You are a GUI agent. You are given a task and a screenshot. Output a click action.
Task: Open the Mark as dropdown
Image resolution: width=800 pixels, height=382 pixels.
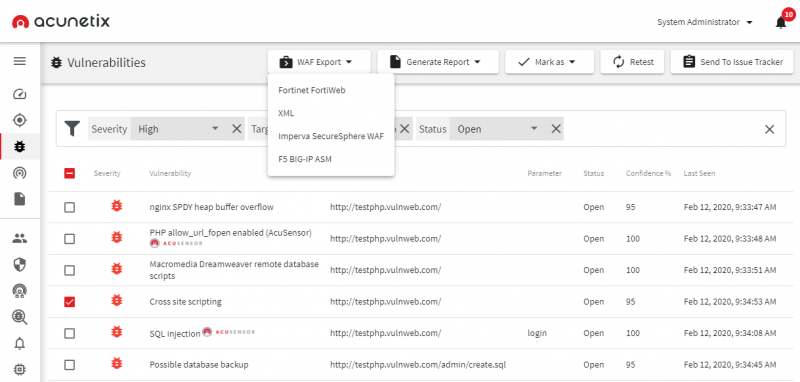[549, 62]
